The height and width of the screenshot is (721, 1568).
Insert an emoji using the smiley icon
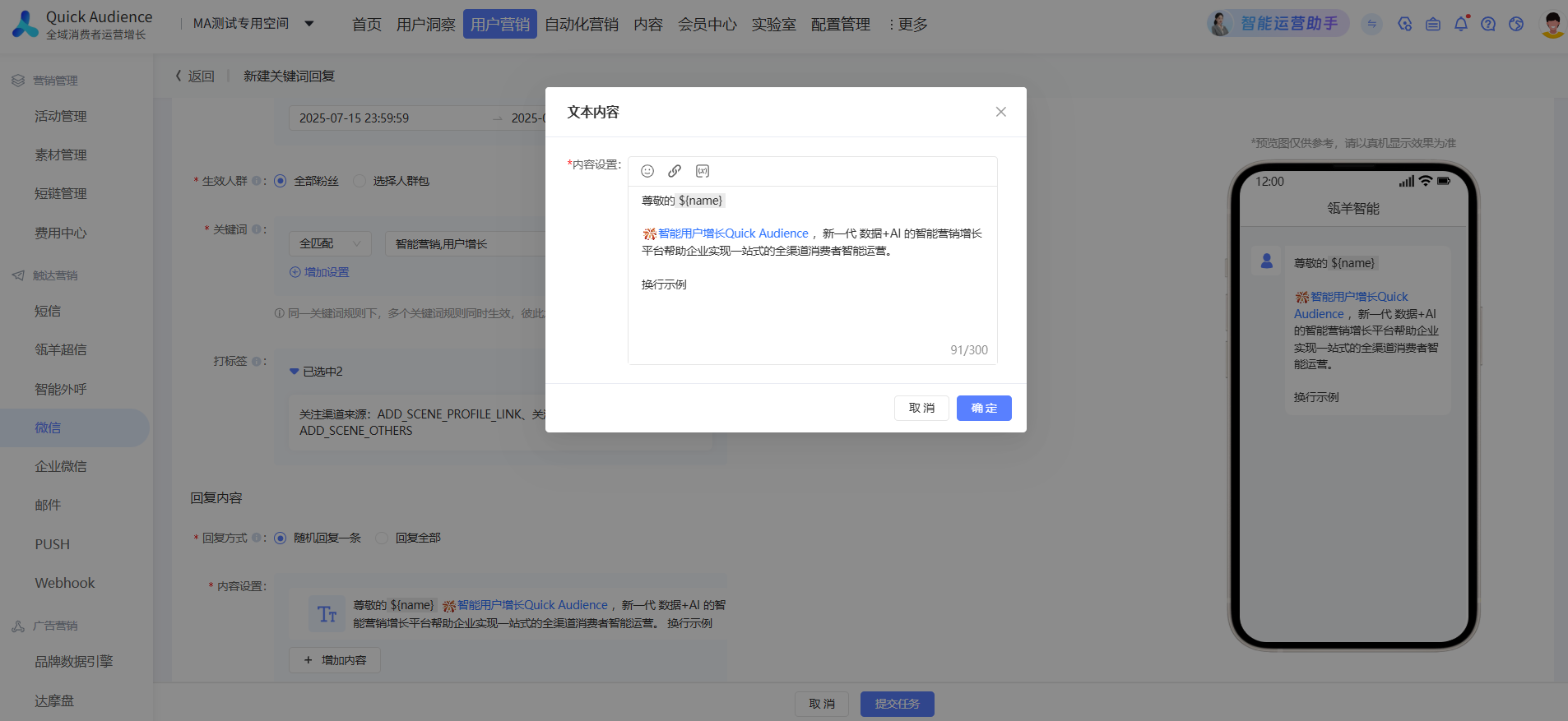pos(647,171)
